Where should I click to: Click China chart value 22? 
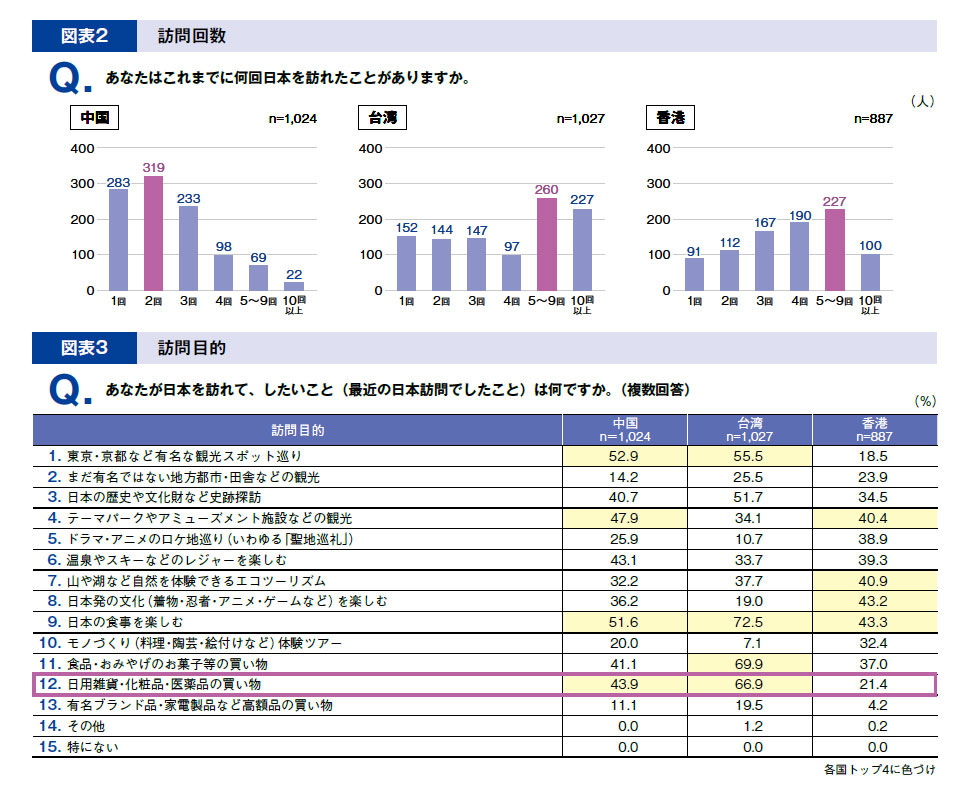[294, 274]
